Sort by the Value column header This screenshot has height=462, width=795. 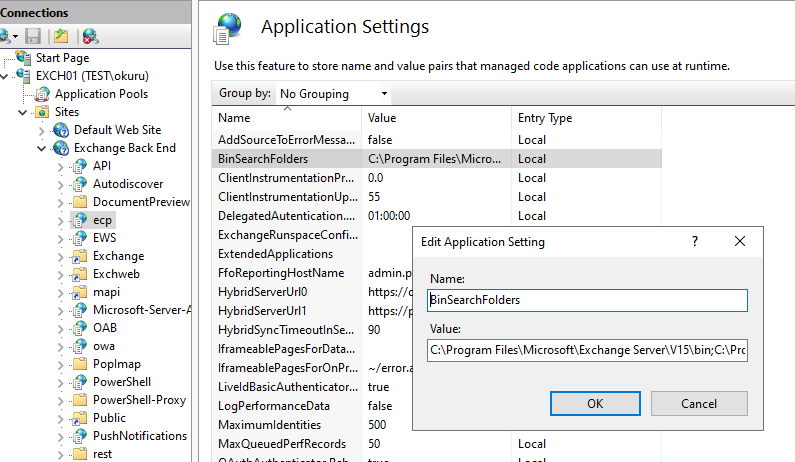coord(436,118)
